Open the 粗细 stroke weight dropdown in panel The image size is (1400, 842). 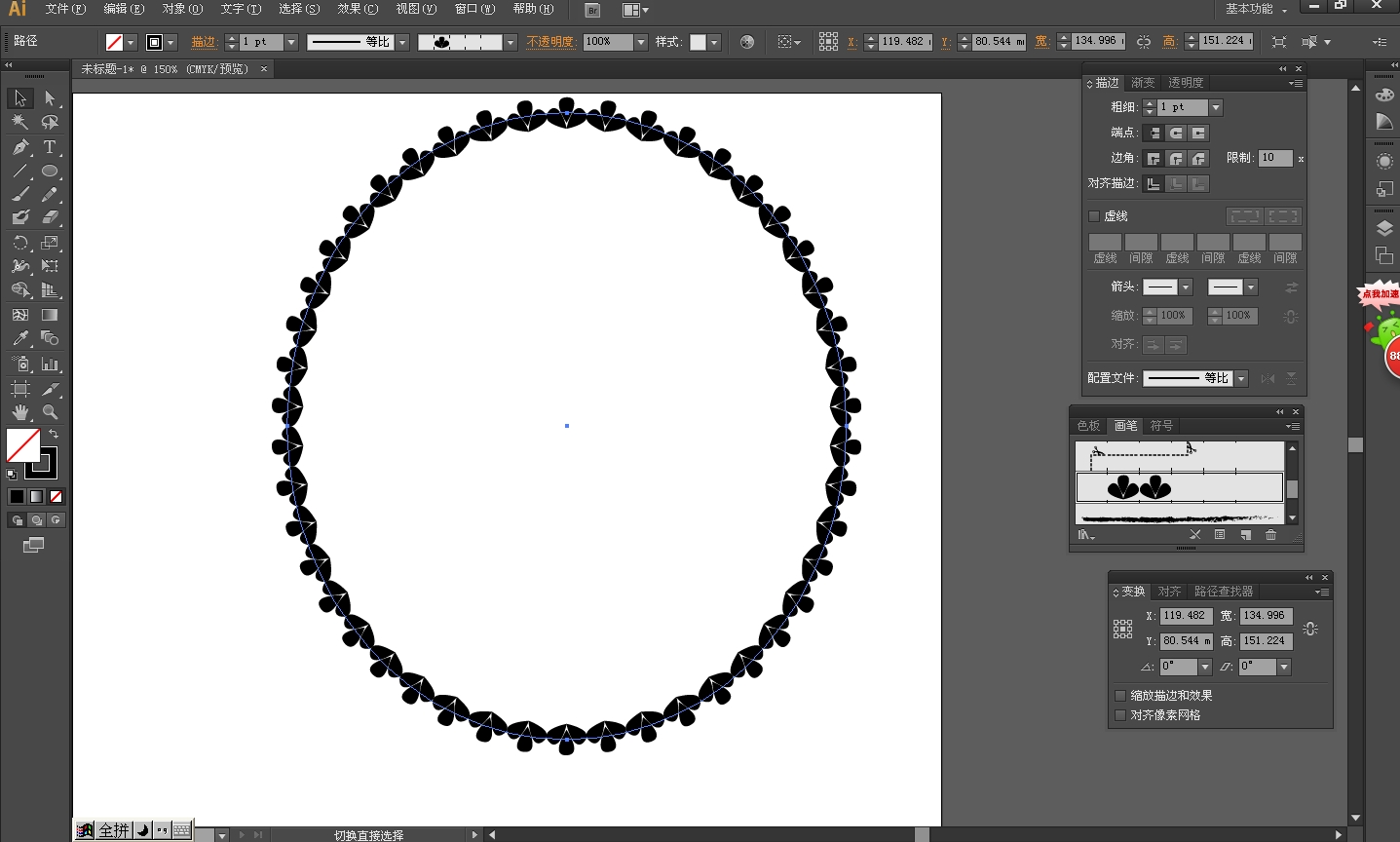pyautogui.click(x=1216, y=107)
